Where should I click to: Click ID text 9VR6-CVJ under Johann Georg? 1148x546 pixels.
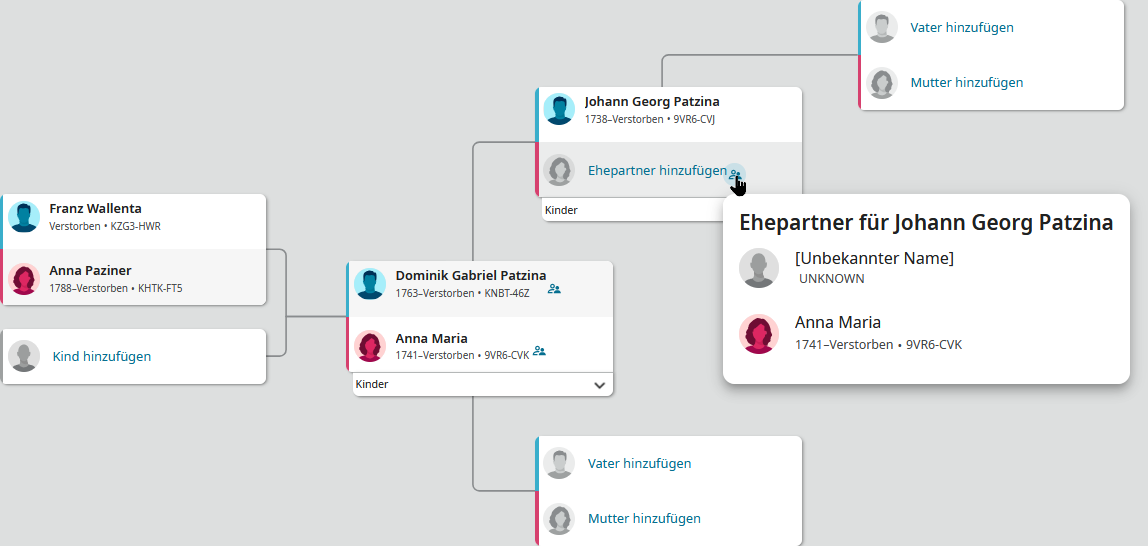pos(694,119)
